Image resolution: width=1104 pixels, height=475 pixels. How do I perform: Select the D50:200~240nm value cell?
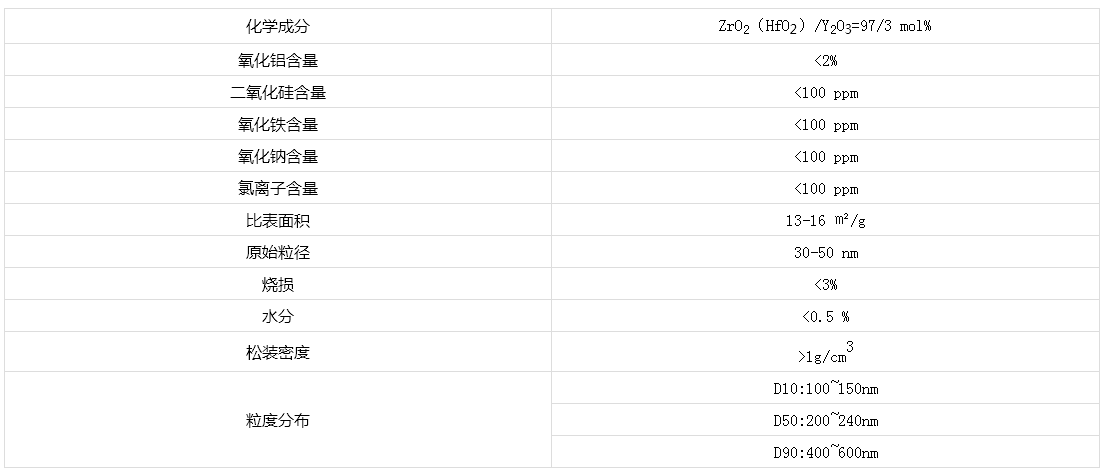pos(825,421)
